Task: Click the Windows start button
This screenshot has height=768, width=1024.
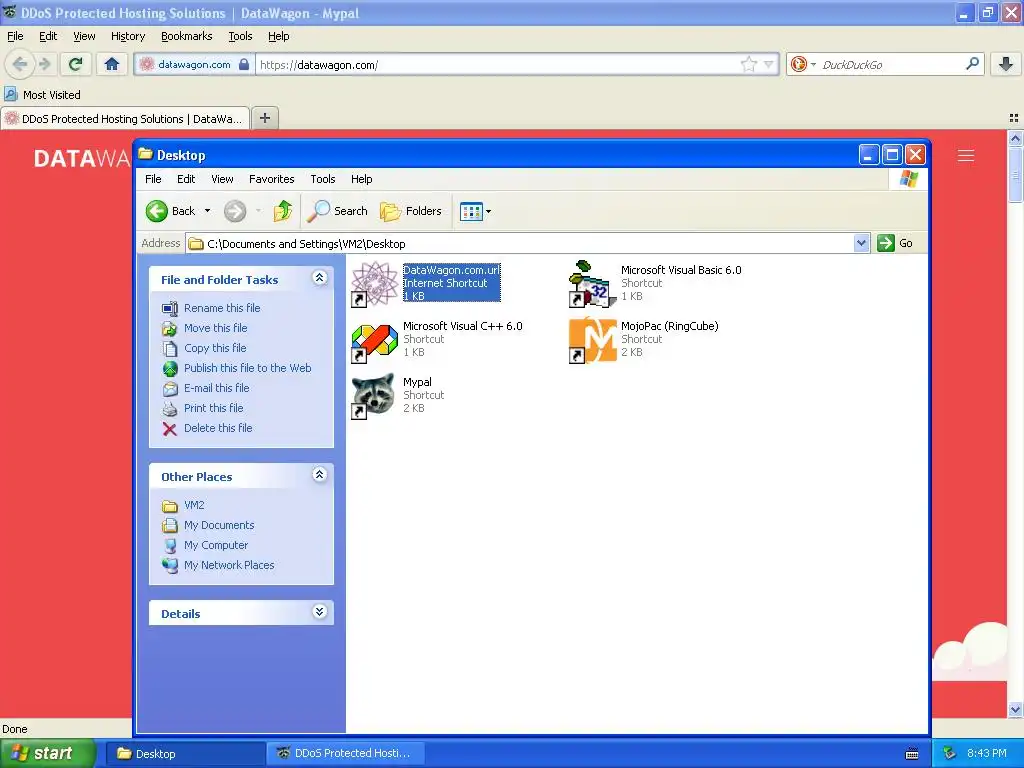Action: tap(46, 754)
